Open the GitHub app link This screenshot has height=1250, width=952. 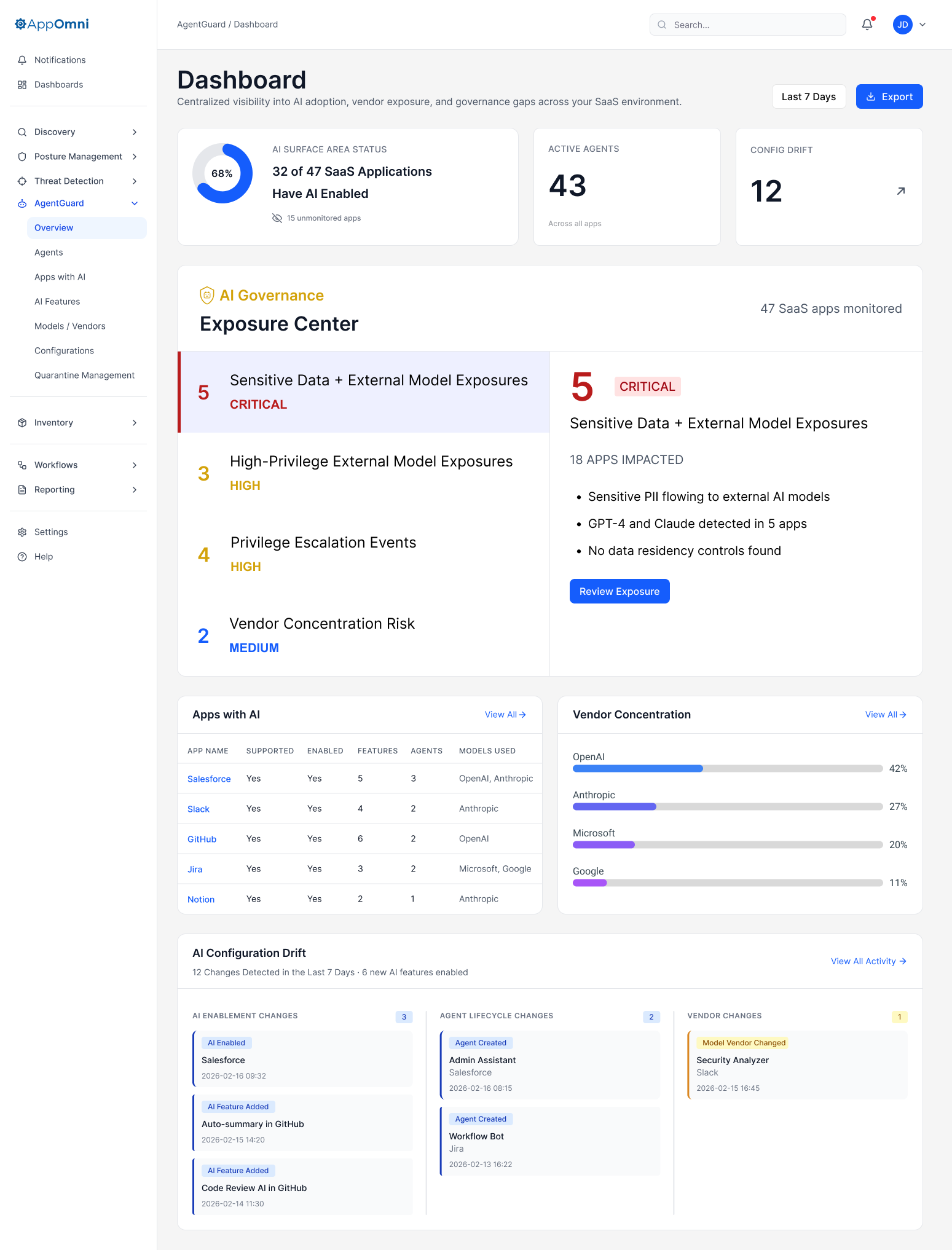[x=202, y=839]
